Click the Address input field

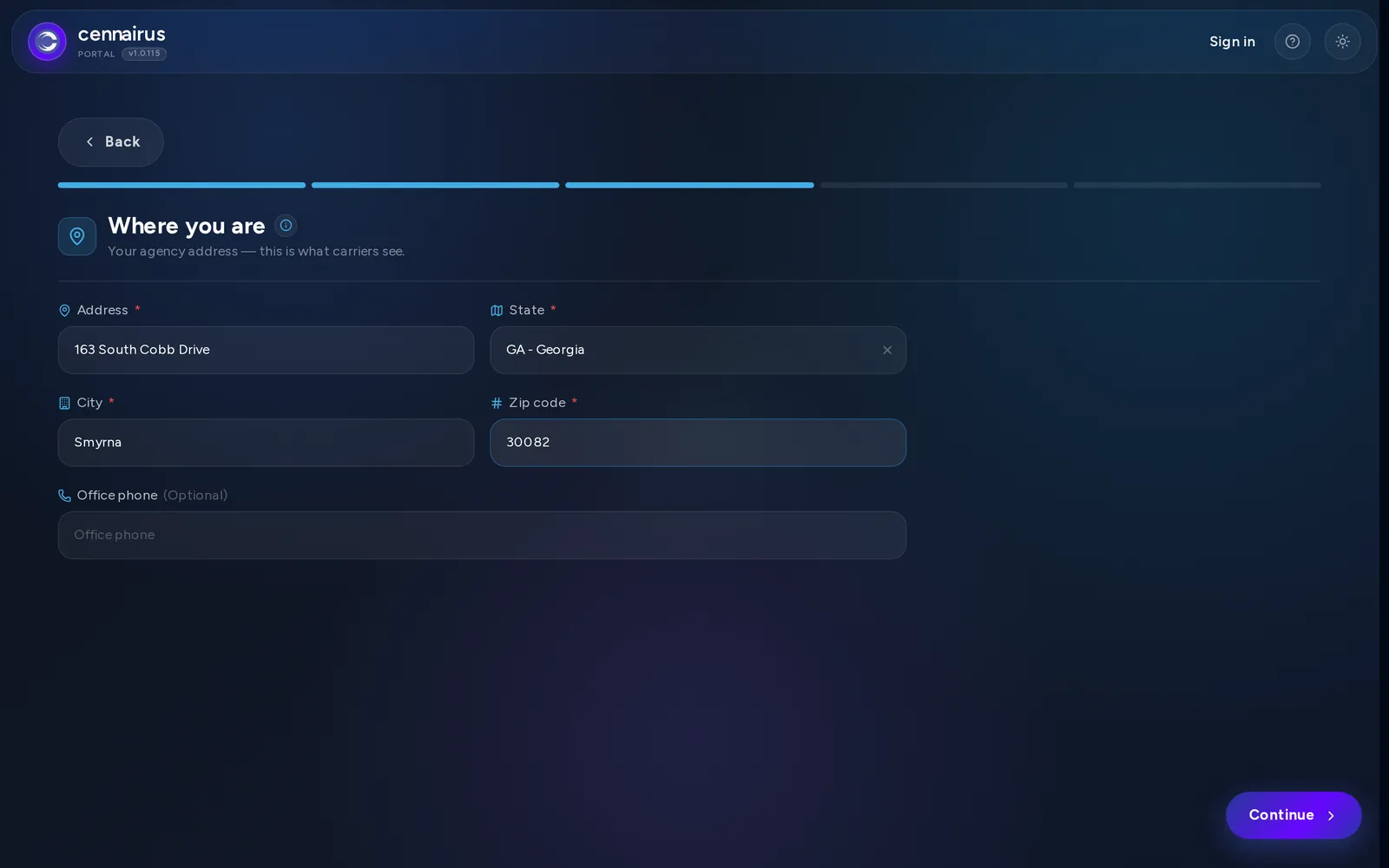click(x=266, y=351)
